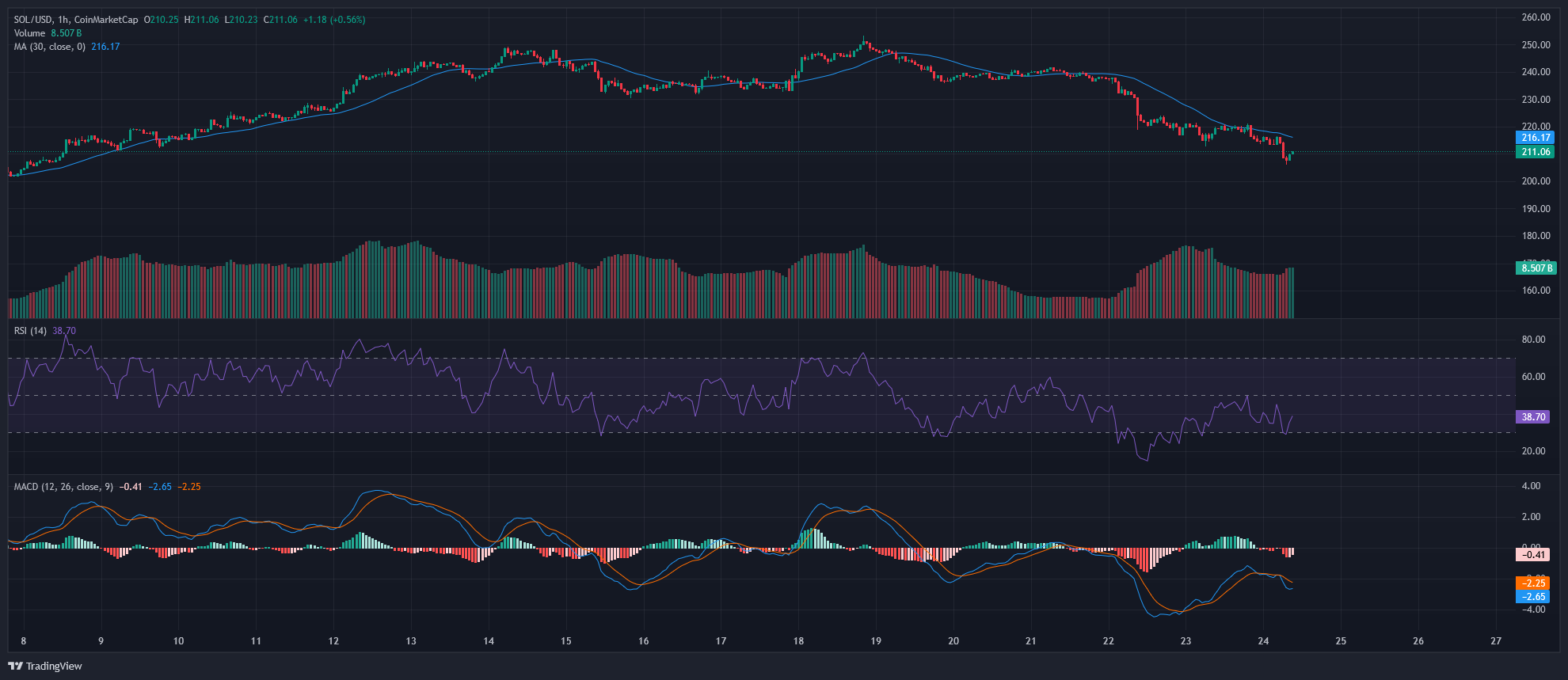Click date 24 on the time axis
This screenshot has width=1568, height=680.
click(1263, 641)
